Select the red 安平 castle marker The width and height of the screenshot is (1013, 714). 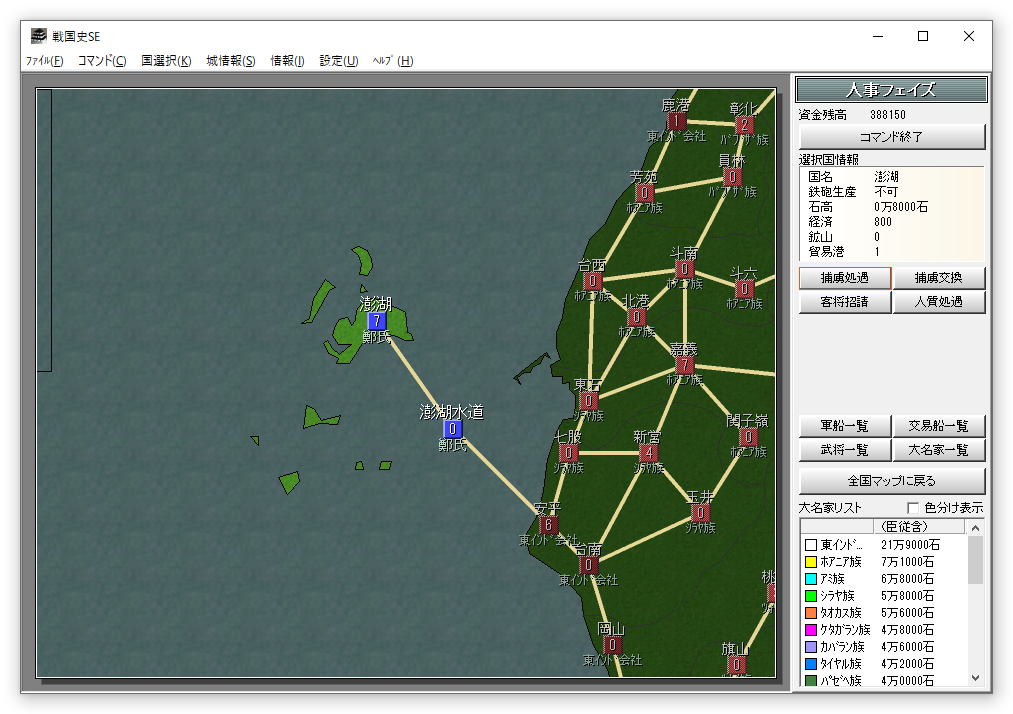click(548, 525)
